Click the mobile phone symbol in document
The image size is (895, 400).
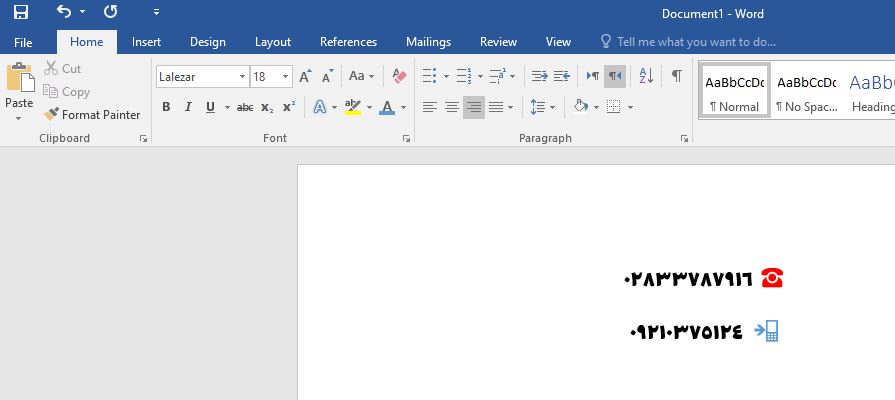click(x=767, y=331)
